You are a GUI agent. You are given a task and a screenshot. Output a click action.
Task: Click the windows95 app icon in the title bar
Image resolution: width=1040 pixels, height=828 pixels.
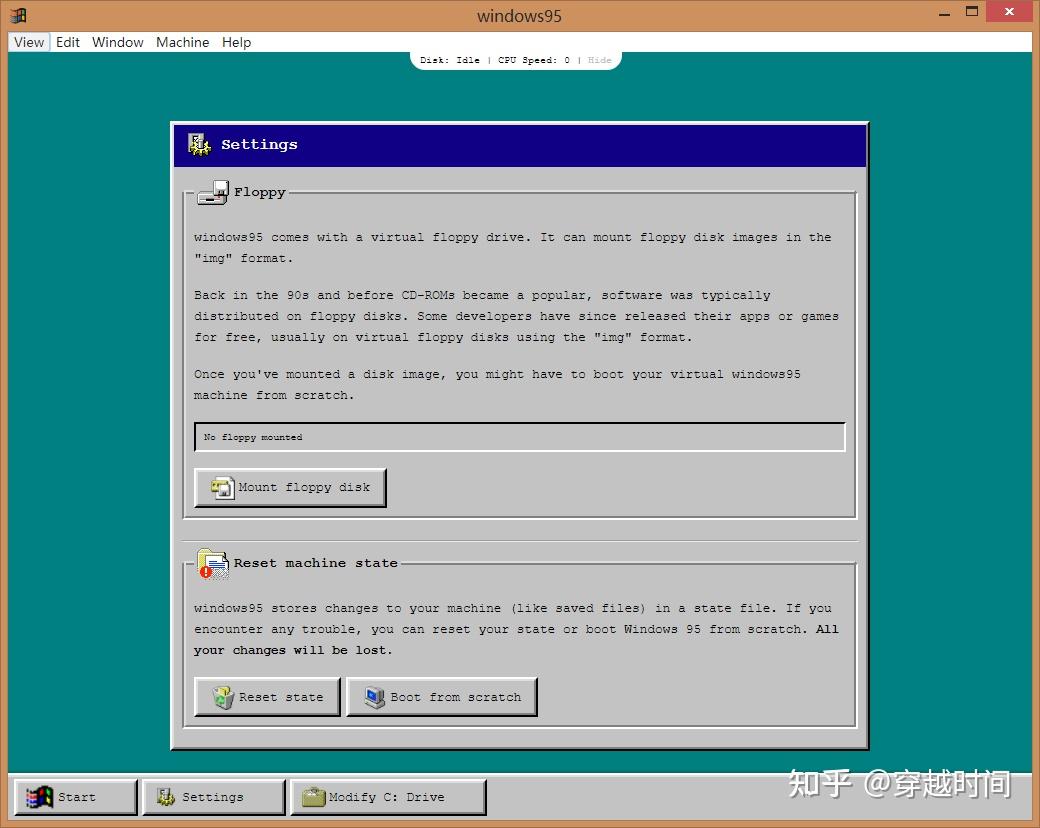tap(16, 15)
